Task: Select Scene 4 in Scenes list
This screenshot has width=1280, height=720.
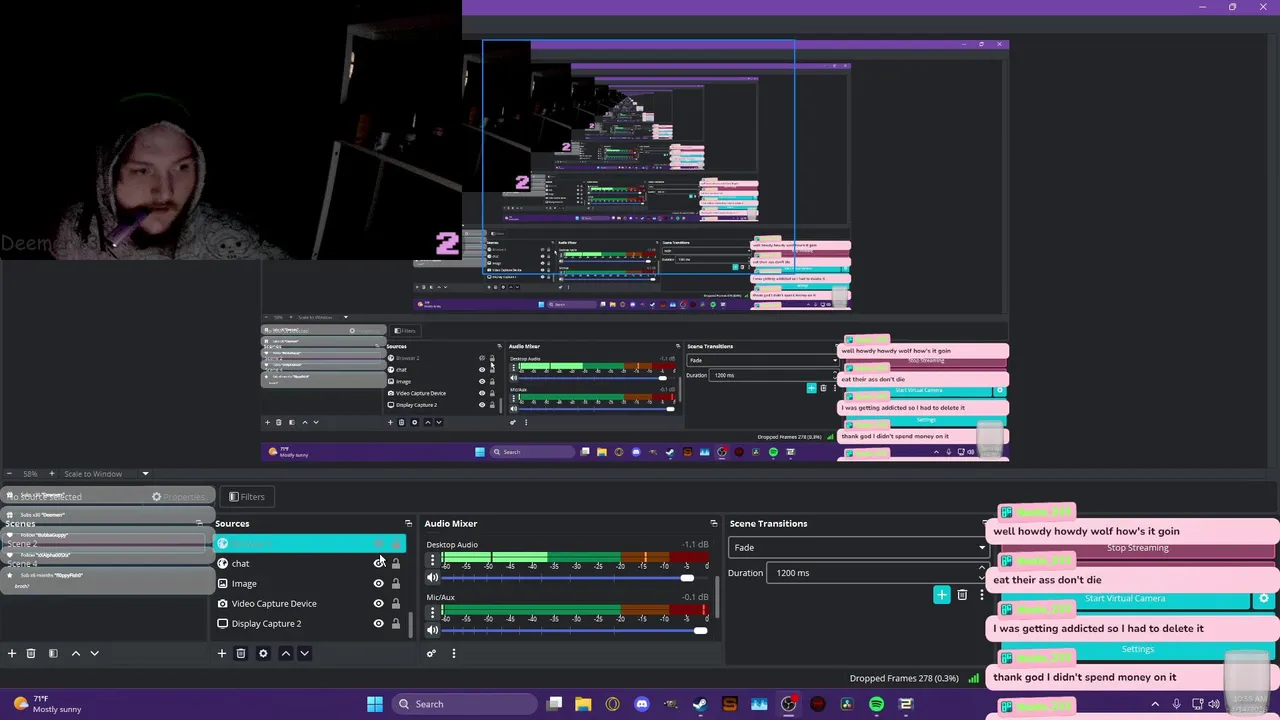Action: click(105, 563)
